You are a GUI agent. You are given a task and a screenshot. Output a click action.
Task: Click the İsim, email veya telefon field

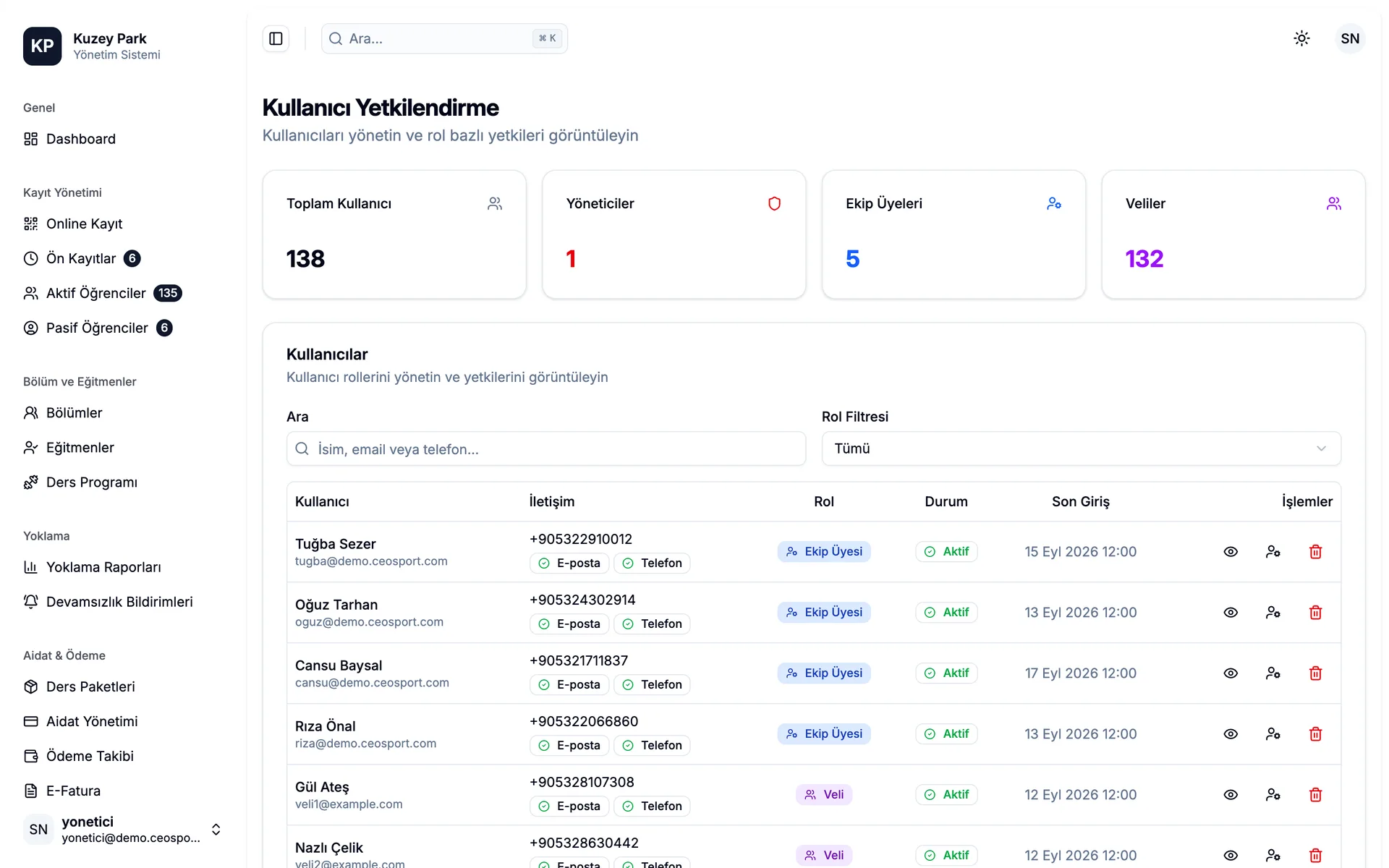[546, 449]
